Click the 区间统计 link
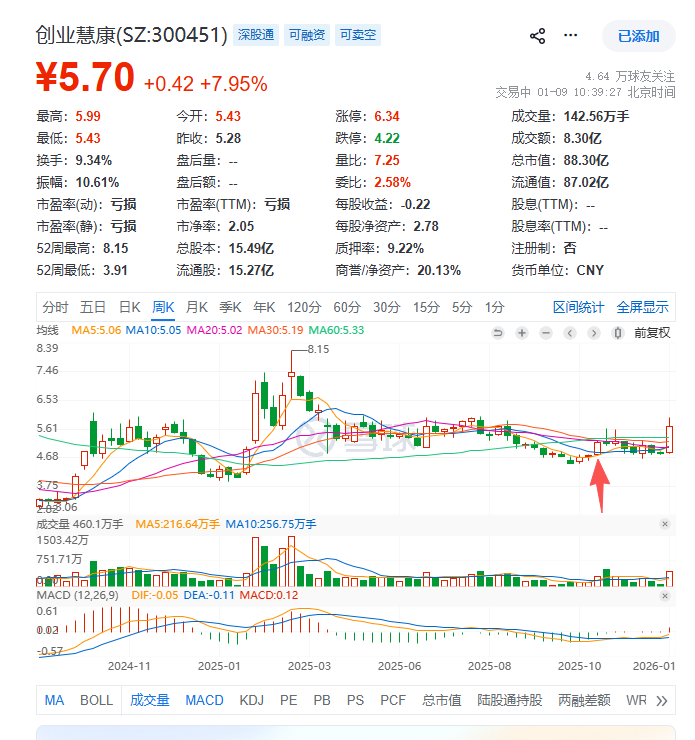This screenshot has height=740, width=695. (x=578, y=307)
